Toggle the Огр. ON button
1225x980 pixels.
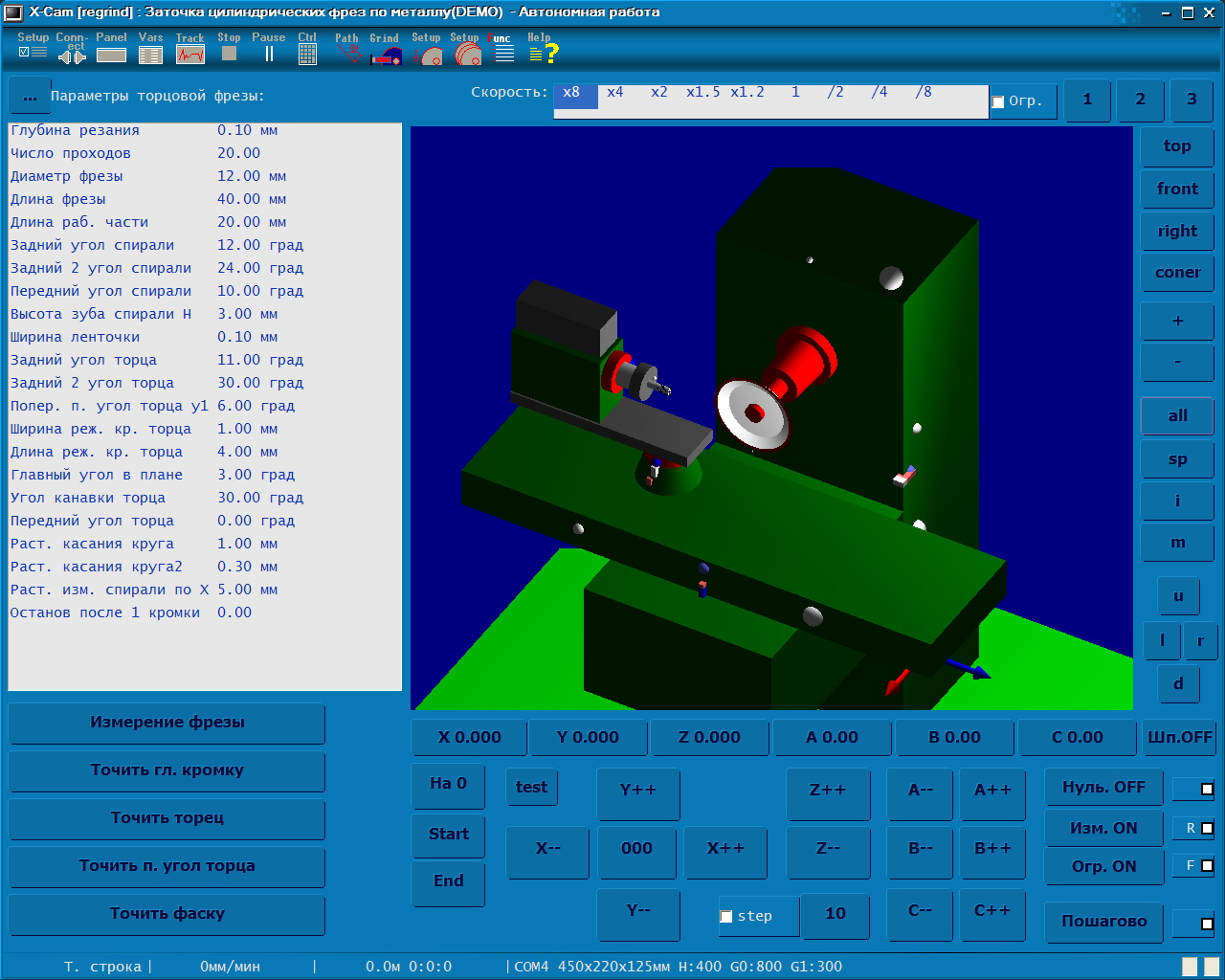click(1103, 866)
